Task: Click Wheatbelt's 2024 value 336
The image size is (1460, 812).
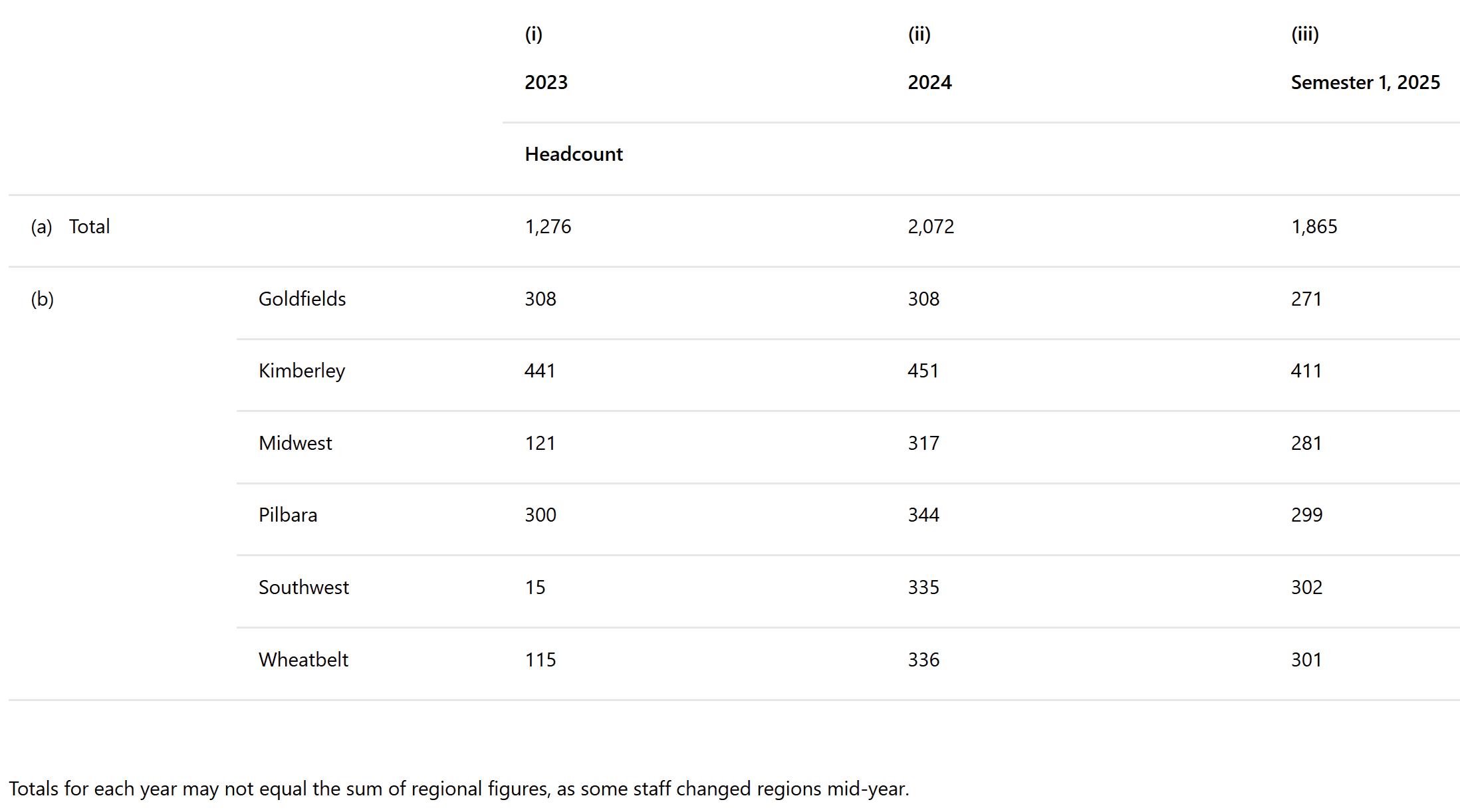Action: point(923,660)
